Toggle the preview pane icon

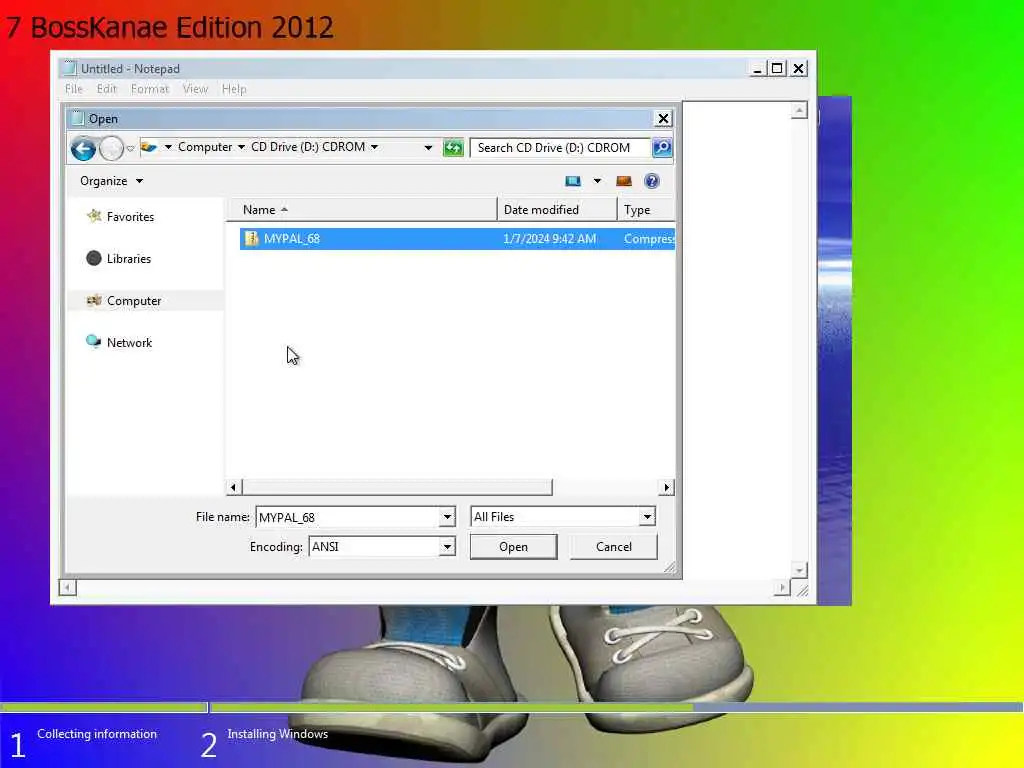tap(624, 181)
